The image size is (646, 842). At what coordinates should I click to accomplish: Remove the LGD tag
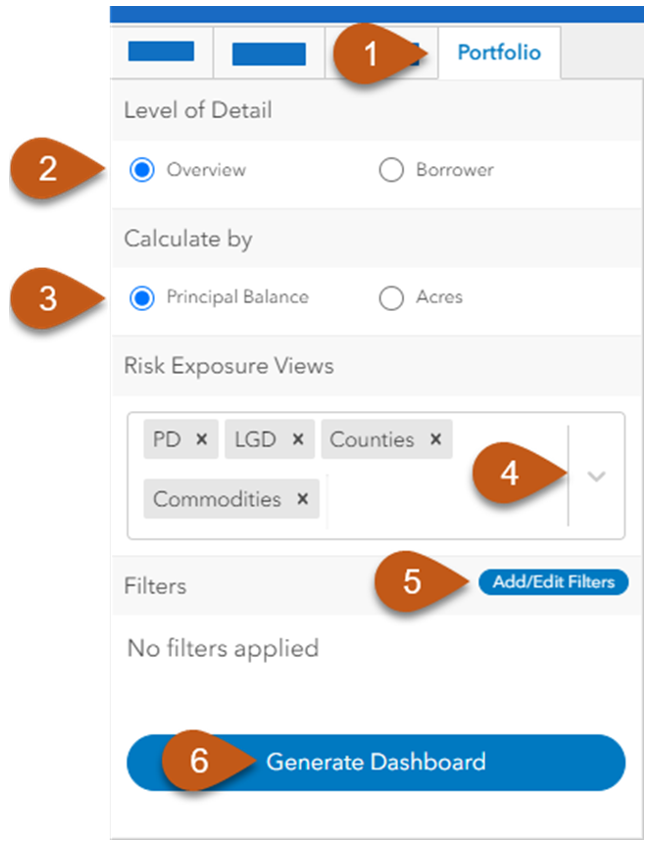(298, 439)
